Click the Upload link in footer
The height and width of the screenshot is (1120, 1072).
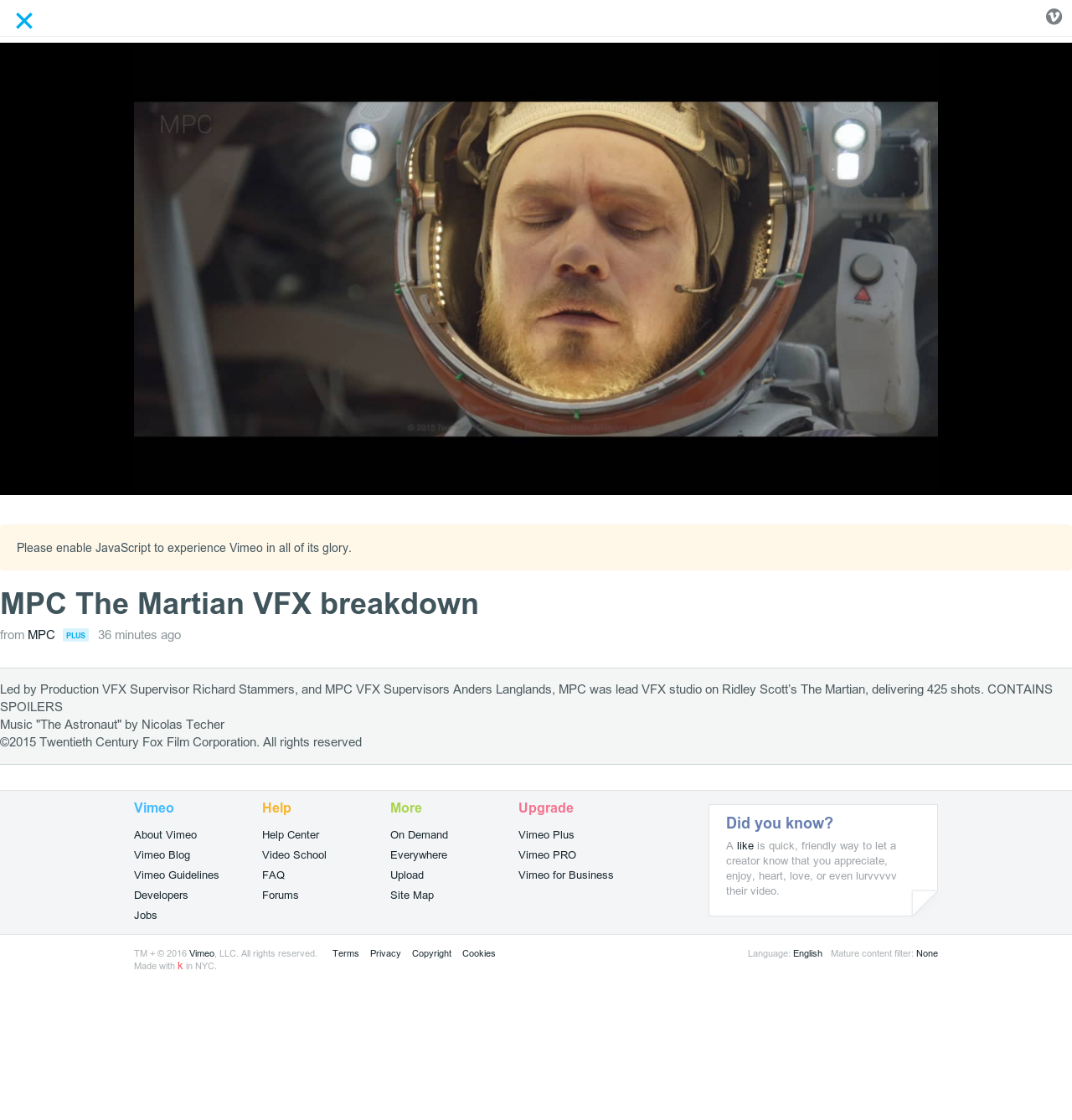tap(407, 875)
